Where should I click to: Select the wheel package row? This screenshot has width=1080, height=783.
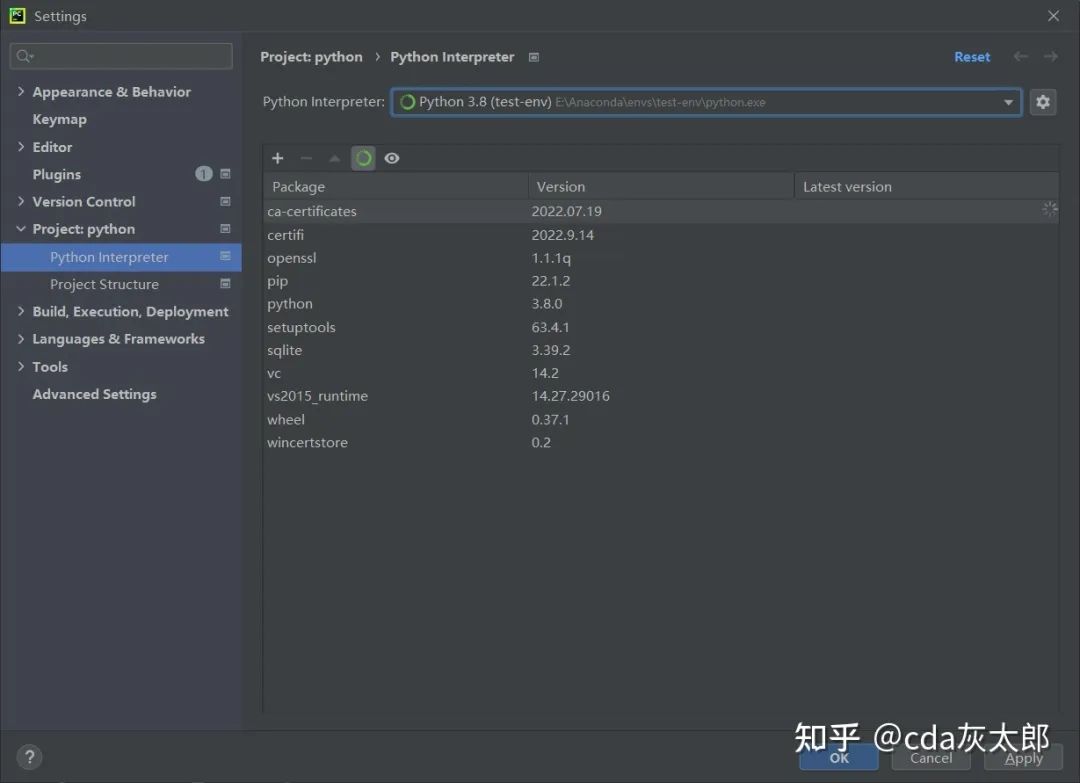point(661,419)
